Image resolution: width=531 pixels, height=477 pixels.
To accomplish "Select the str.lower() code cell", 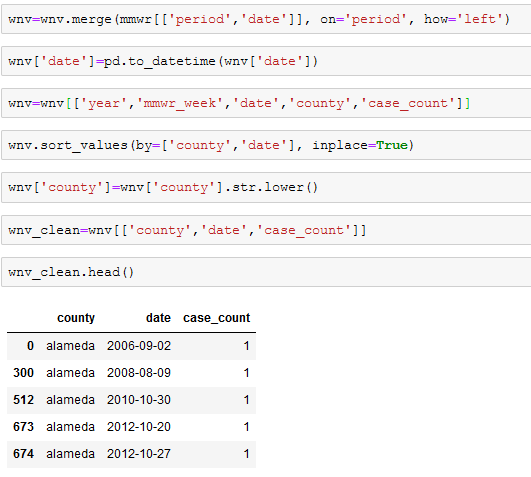I will point(266,188).
